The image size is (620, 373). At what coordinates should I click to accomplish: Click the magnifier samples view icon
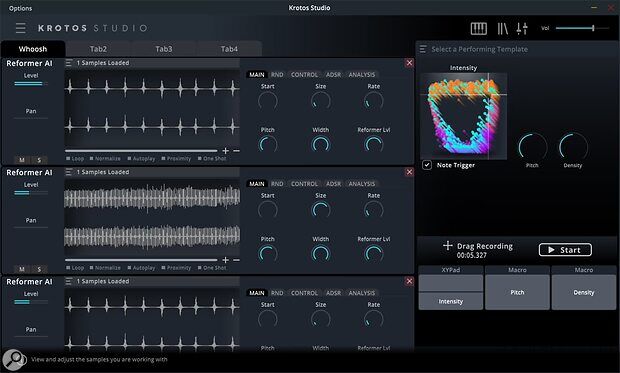click(x=14, y=359)
